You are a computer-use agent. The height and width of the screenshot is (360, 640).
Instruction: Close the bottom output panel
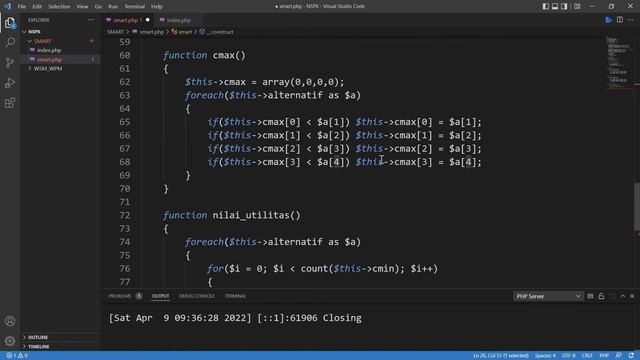coord(632,296)
